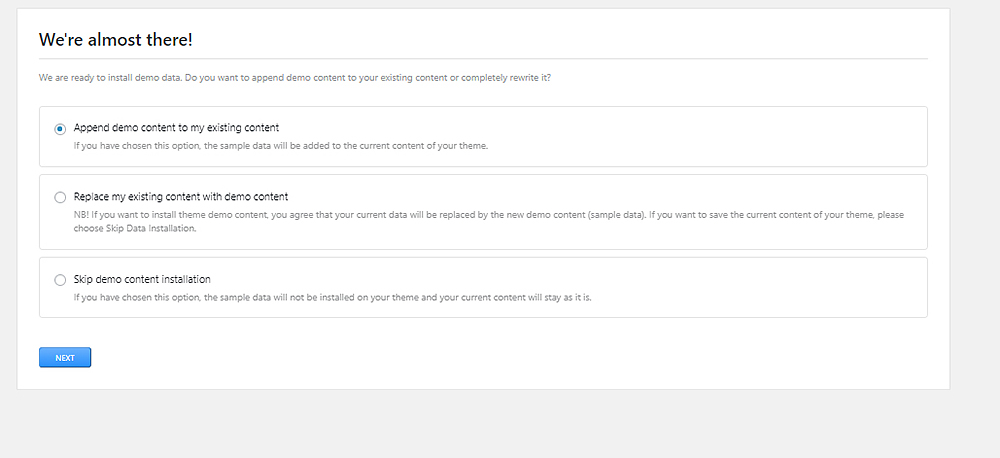Select the Append demo content radio button
The image size is (1000, 458).
click(x=60, y=129)
